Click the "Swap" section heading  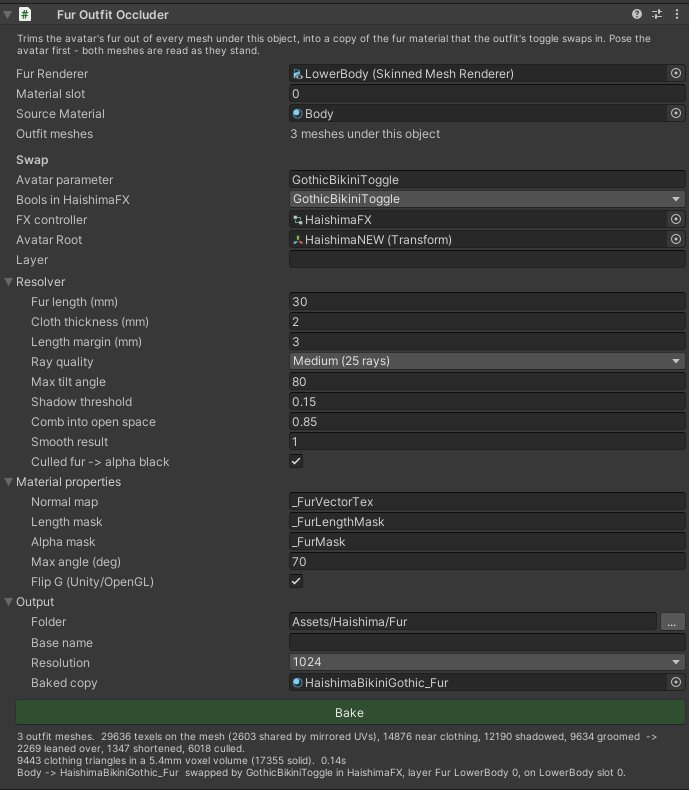click(x=32, y=160)
